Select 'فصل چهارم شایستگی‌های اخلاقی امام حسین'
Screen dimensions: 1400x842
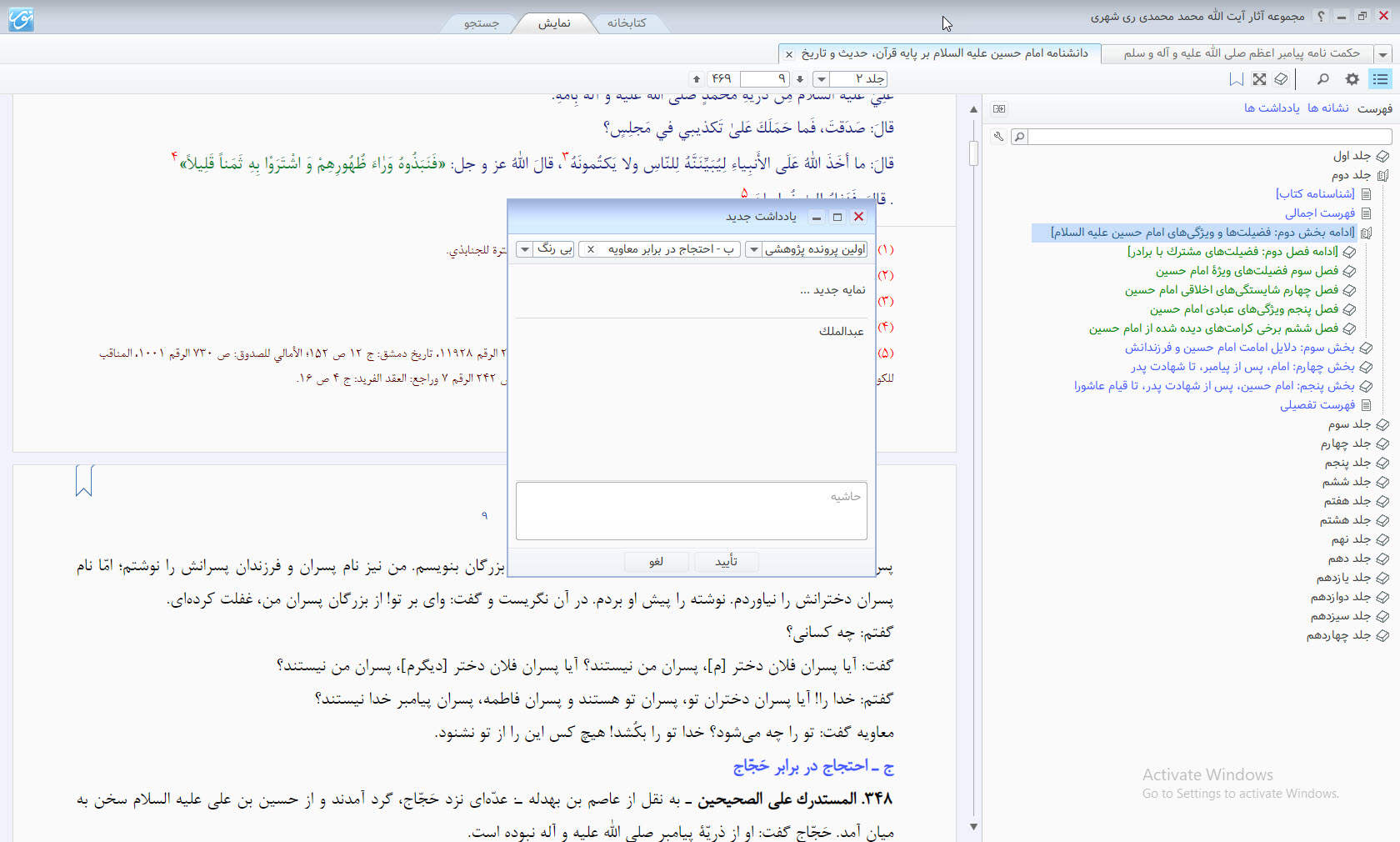click(x=1232, y=290)
